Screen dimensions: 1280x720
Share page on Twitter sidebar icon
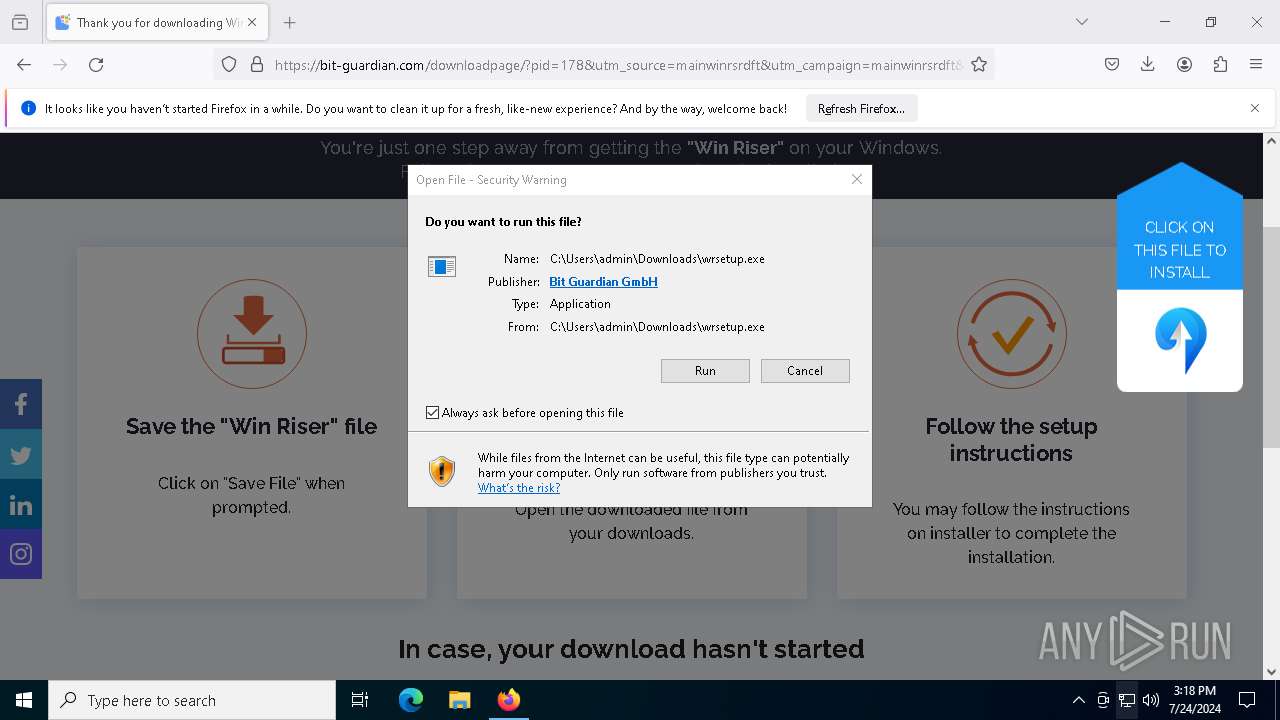click(x=21, y=454)
